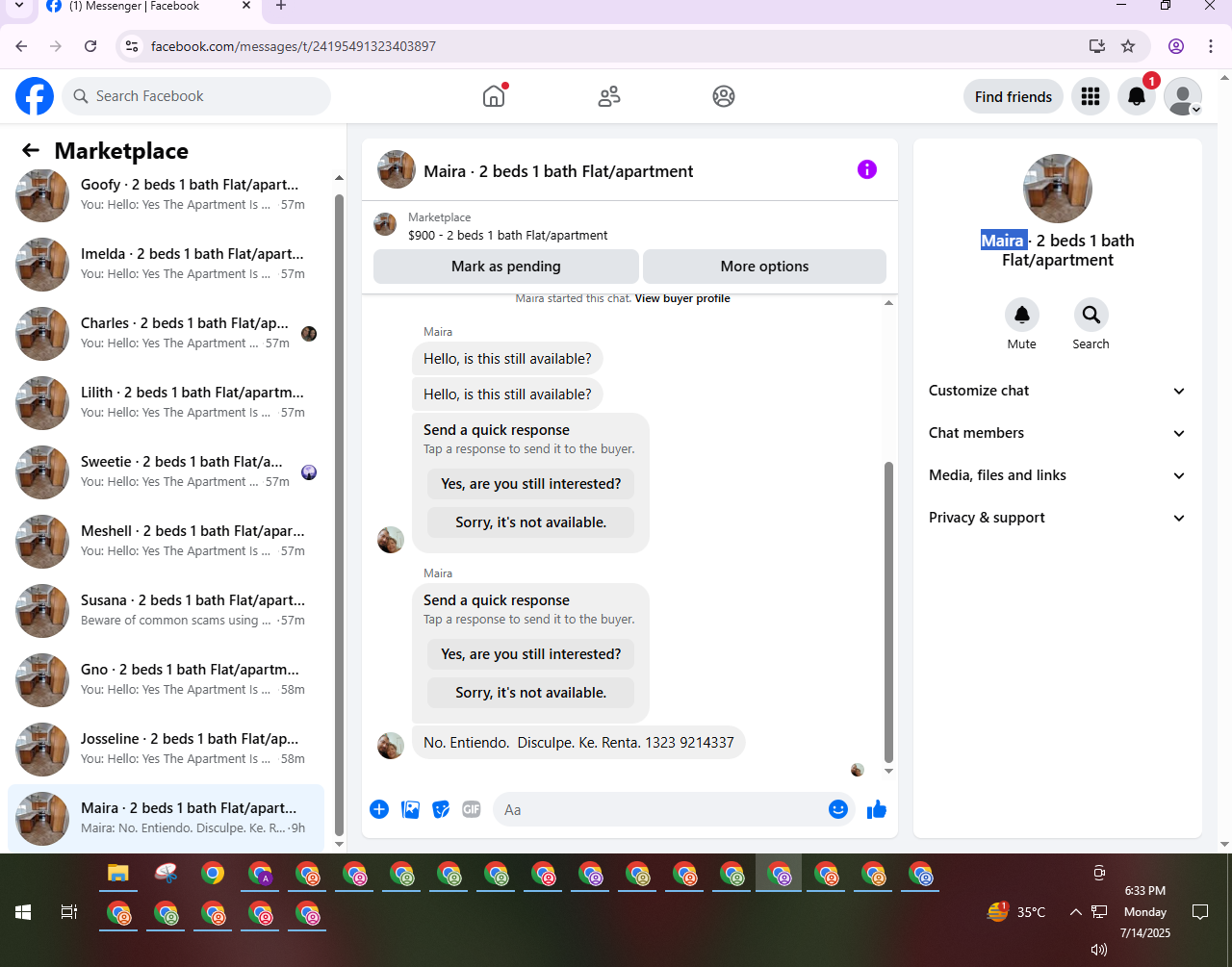
Task: Expand Customize chat section
Action: point(1057,391)
